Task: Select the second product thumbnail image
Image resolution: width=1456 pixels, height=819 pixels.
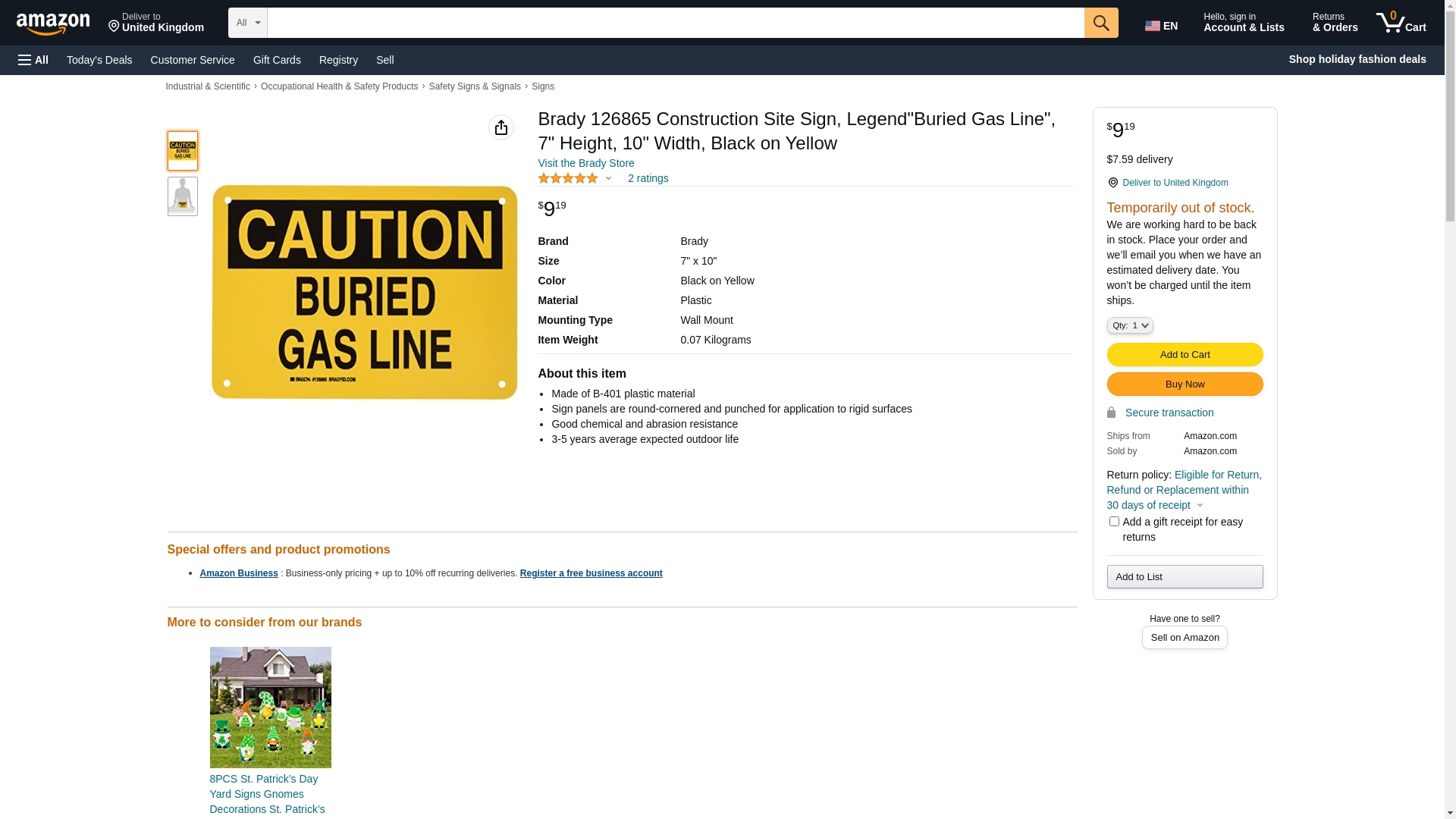Action: [x=183, y=196]
